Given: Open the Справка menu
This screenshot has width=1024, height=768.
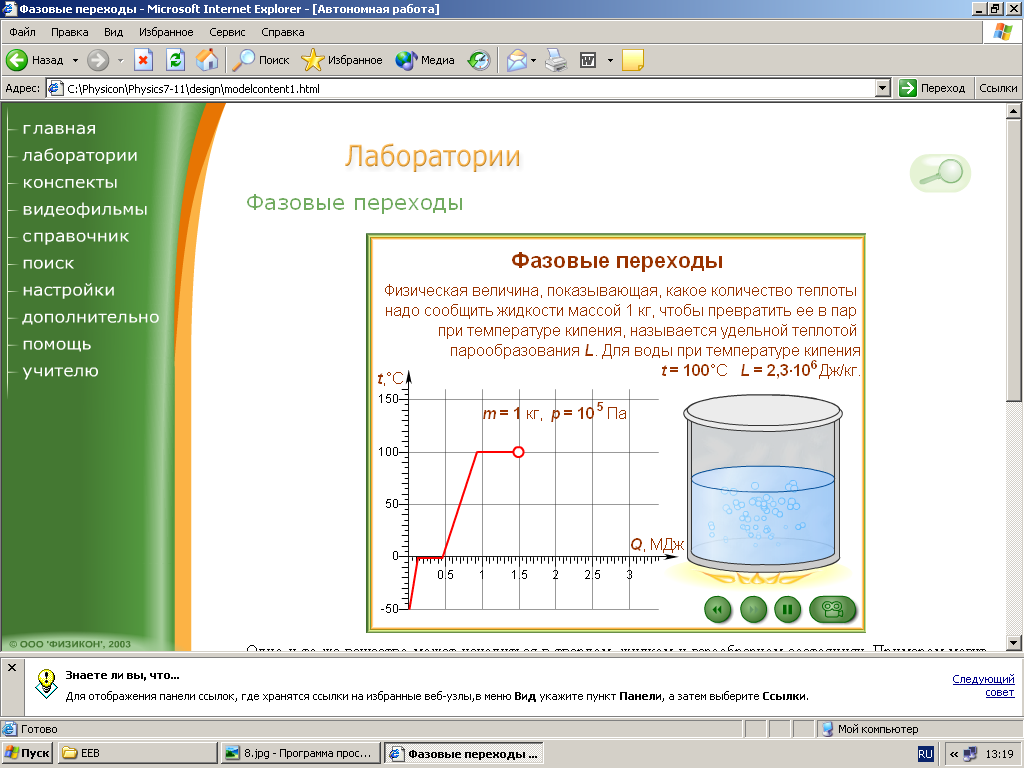Looking at the screenshot, I should point(283,32).
